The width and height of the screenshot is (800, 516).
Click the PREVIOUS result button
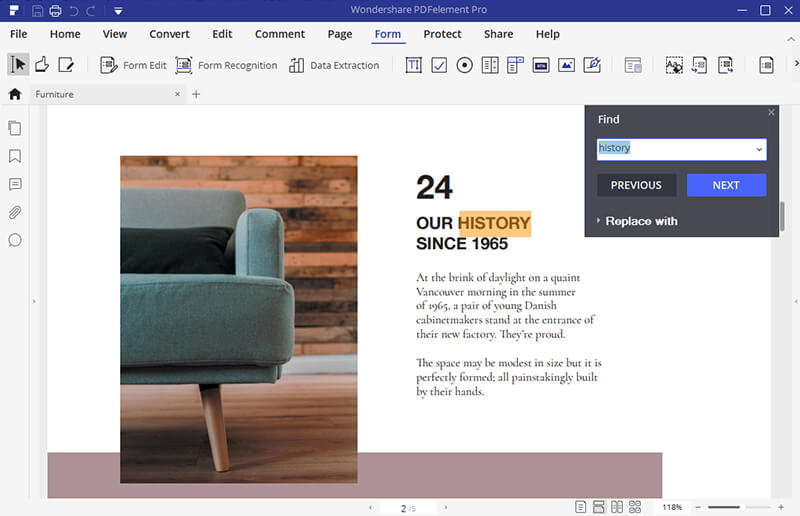pyautogui.click(x=636, y=185)
